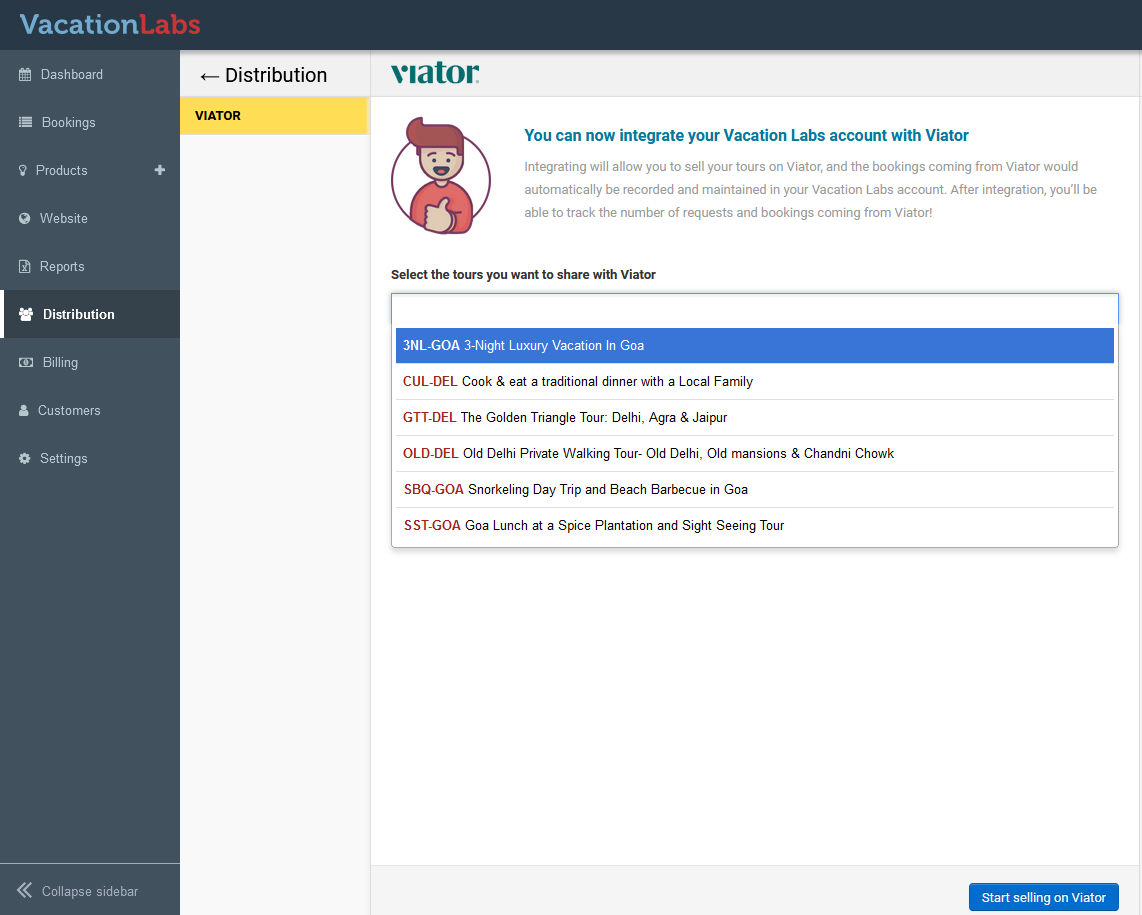Click the Settings gear icon
The width and height of the screenshot is (1142, 915).
[25, 459]
